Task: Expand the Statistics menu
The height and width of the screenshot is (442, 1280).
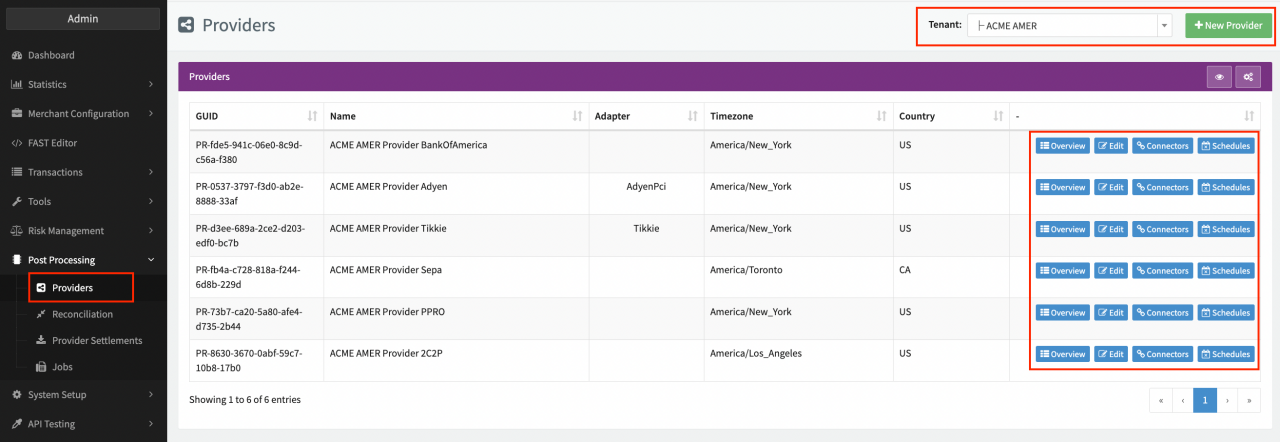Action: (x=82, y=85)
